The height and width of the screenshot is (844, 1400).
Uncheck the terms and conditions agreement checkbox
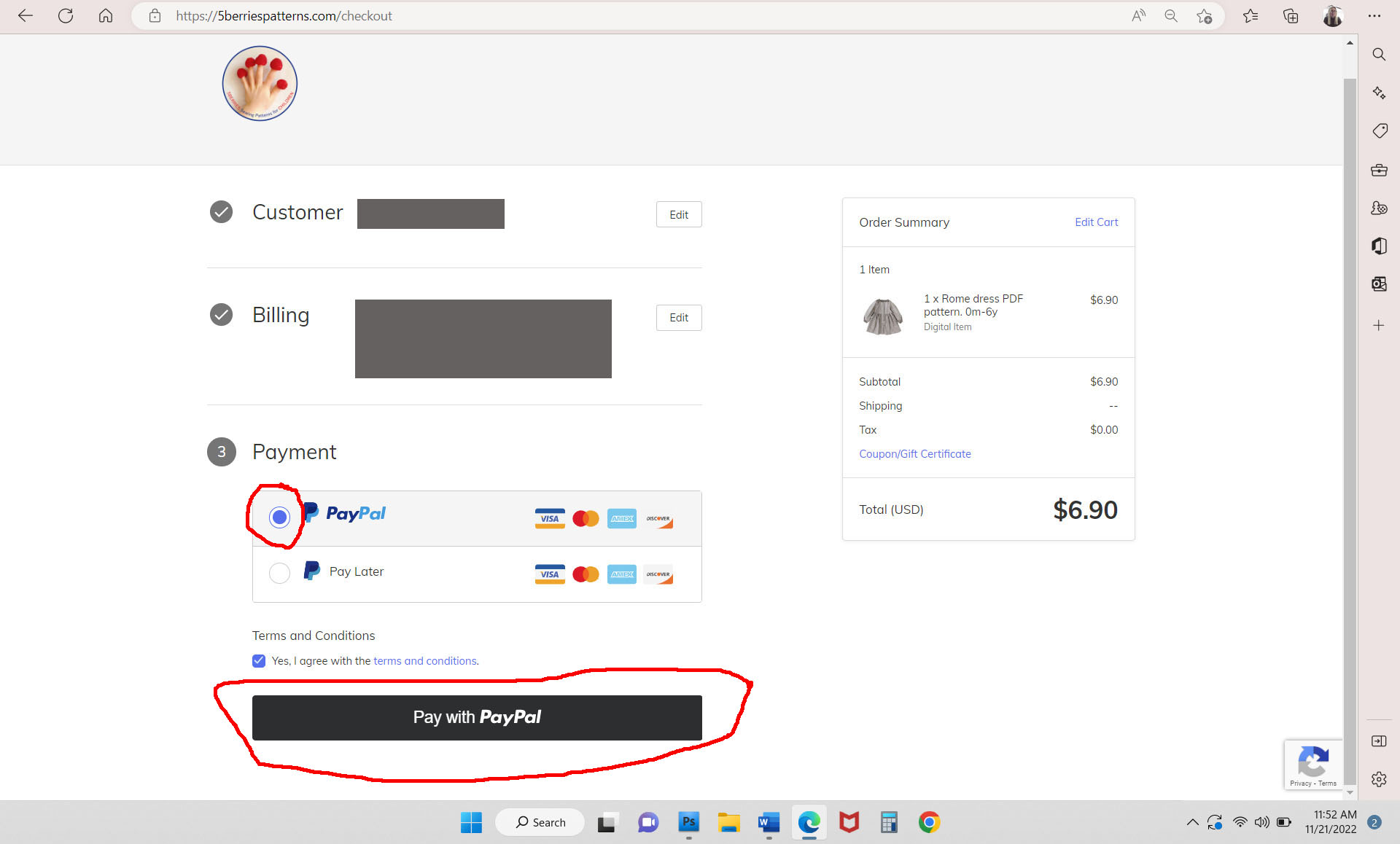click(x=259, y=661)
